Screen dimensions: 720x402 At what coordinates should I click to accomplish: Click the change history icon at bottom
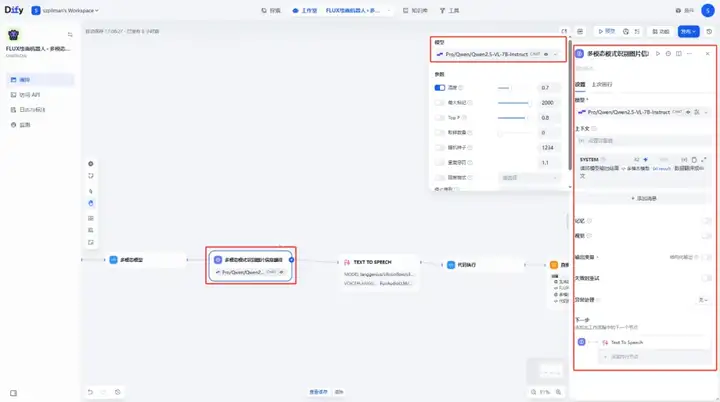(118, 392)
